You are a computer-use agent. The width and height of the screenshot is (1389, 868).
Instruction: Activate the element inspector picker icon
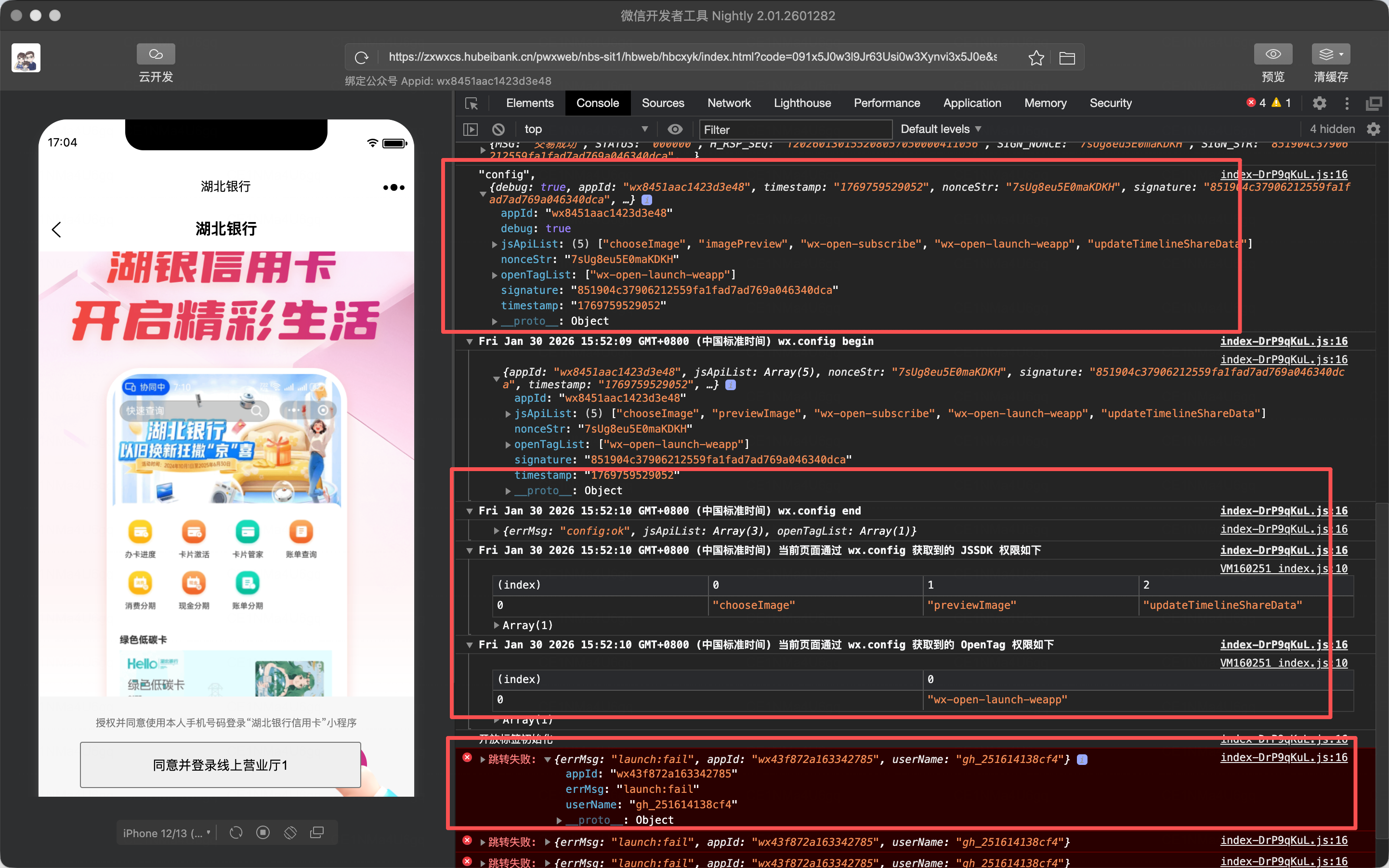[471, 104]
